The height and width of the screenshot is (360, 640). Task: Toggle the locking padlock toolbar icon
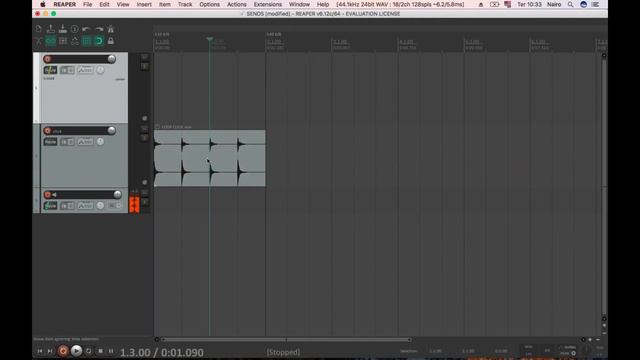111,41
